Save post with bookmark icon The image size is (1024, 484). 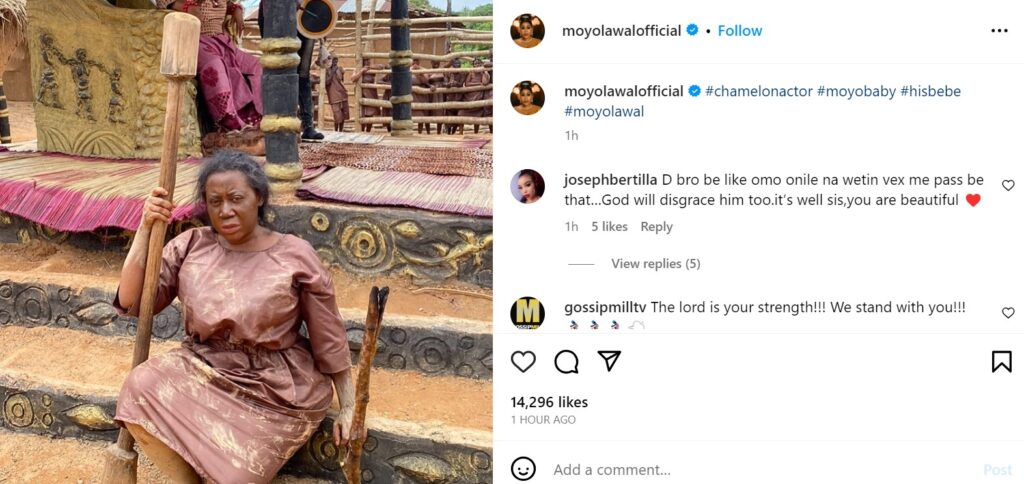(x=1001, y=362)
